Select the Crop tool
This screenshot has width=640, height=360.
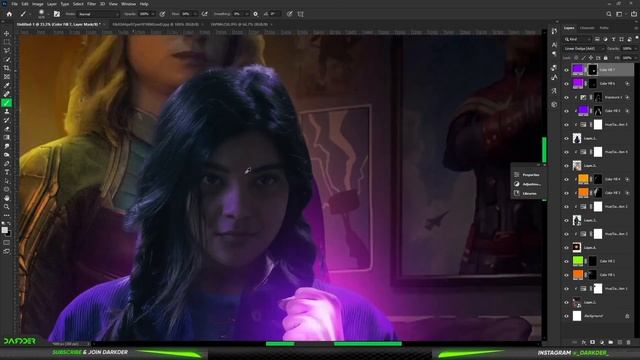click(x=7, y=68)
